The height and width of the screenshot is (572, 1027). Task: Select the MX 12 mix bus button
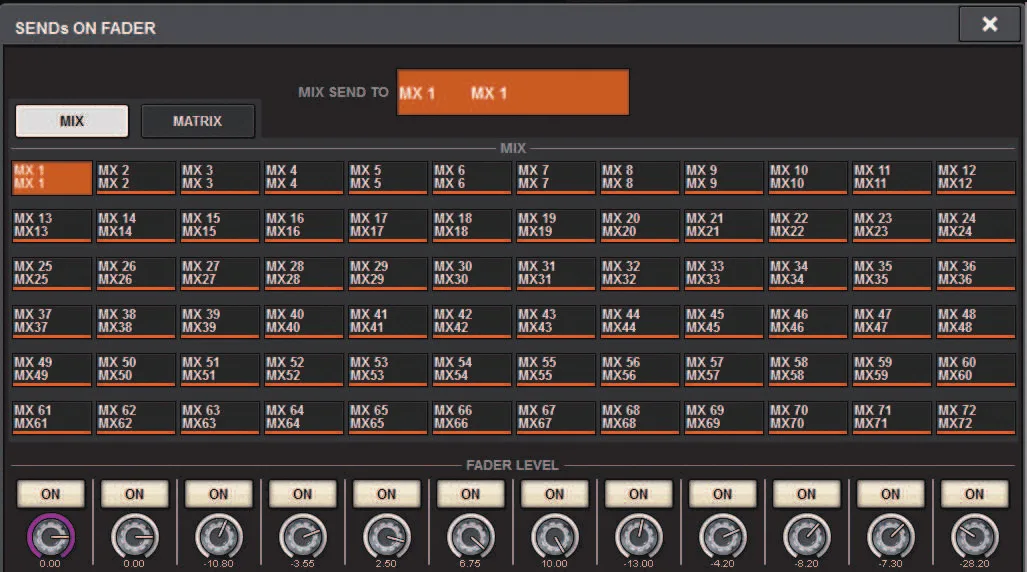click(975, 178)
